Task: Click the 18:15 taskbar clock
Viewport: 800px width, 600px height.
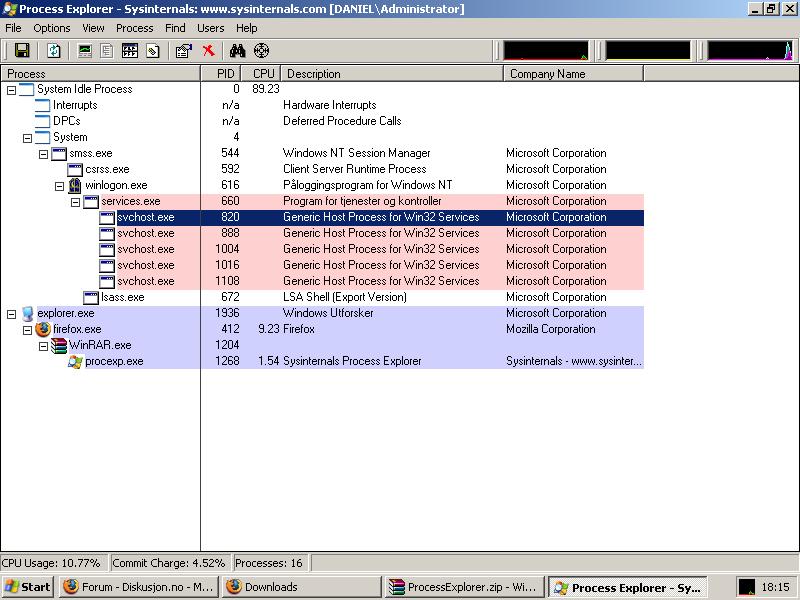Action: (x=776, y=587)
